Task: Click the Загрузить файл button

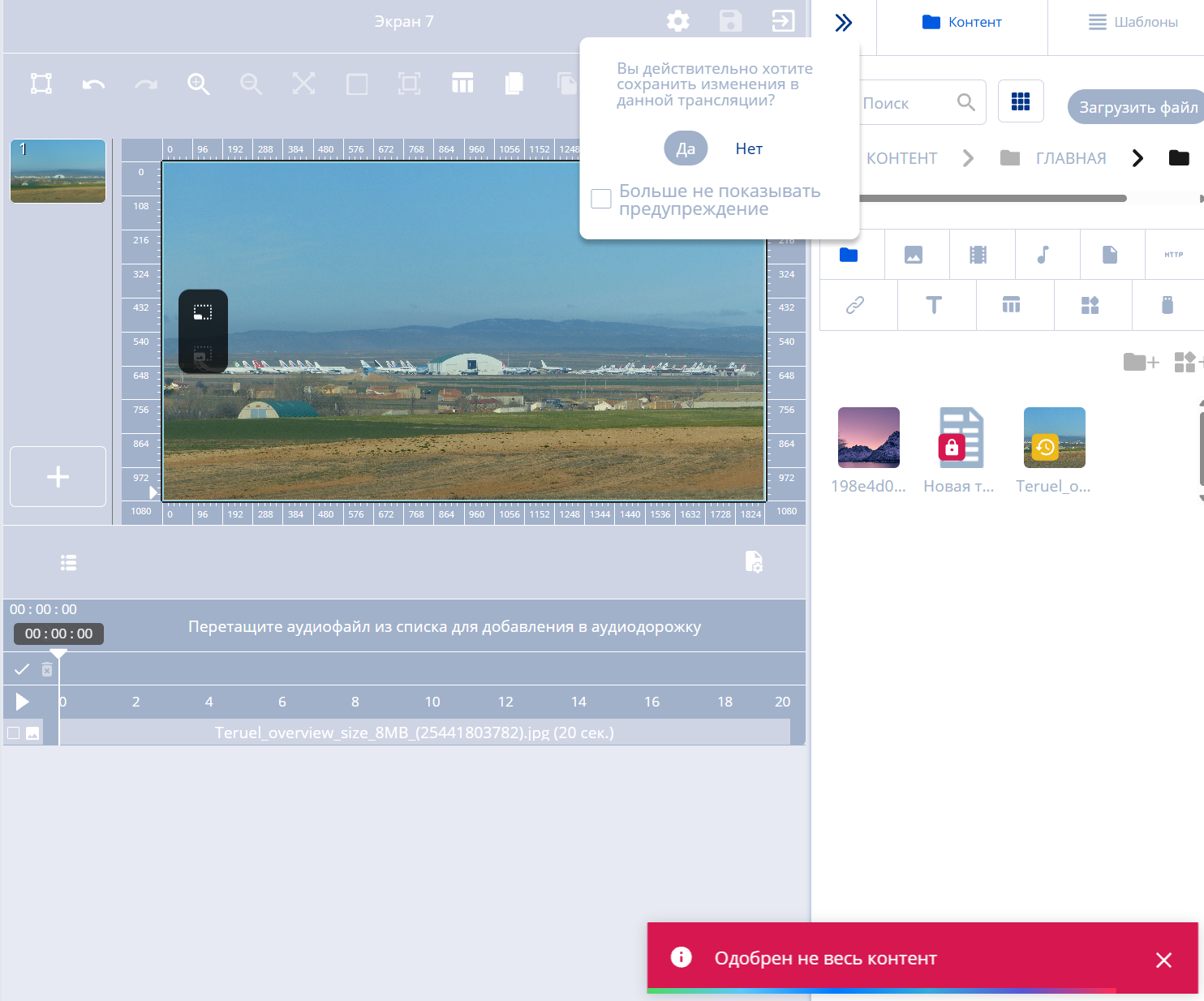Action: tap(1137, 107)
